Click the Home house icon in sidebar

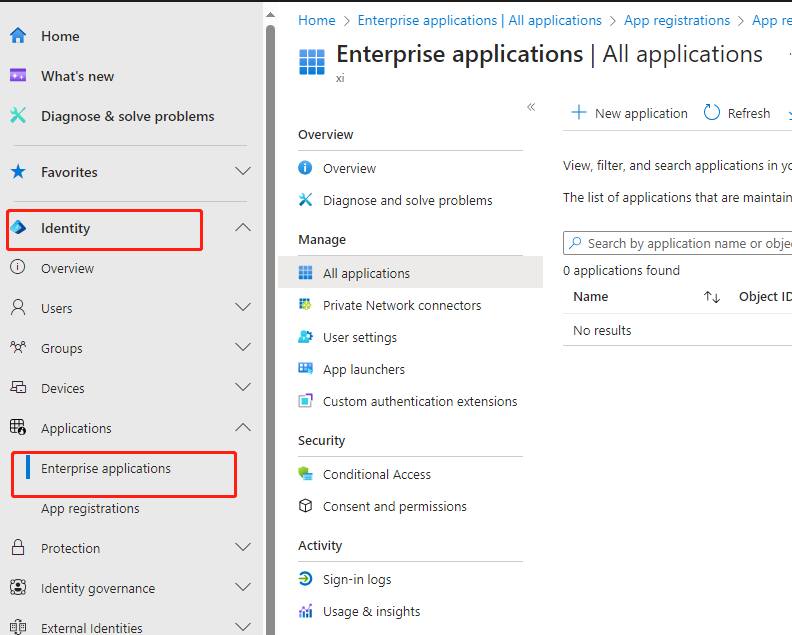point(18,35)
